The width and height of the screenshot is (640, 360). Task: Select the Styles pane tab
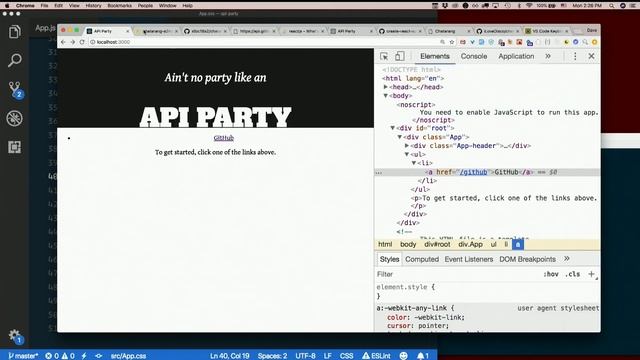point(389,259)
